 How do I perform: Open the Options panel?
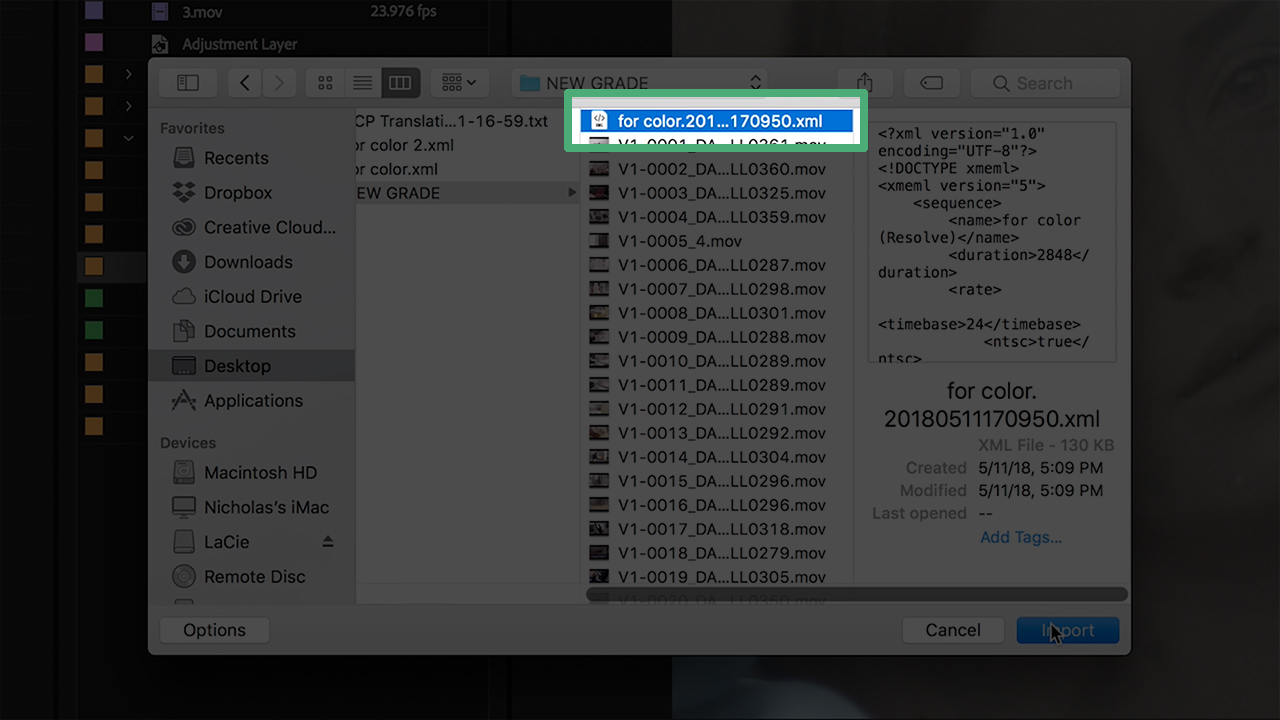click(214, 630)
